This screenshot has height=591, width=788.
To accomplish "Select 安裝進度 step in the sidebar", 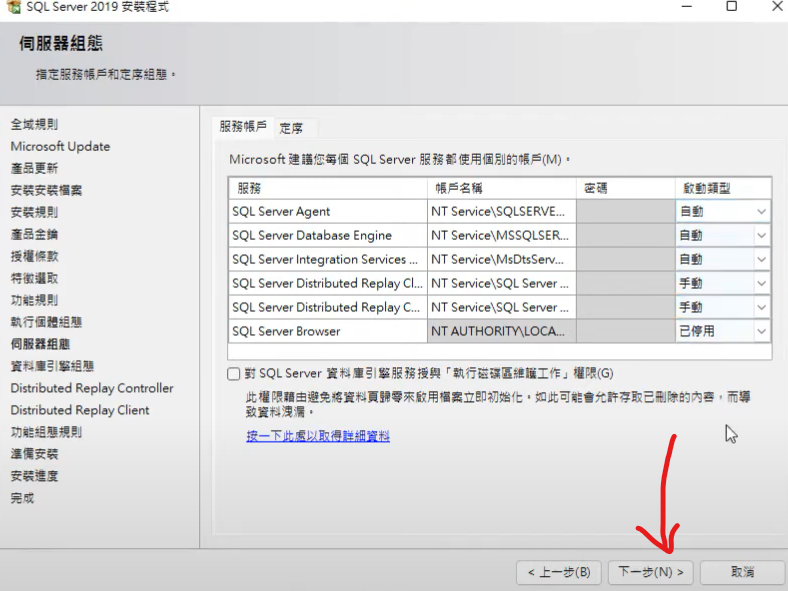I will (34, 476).
